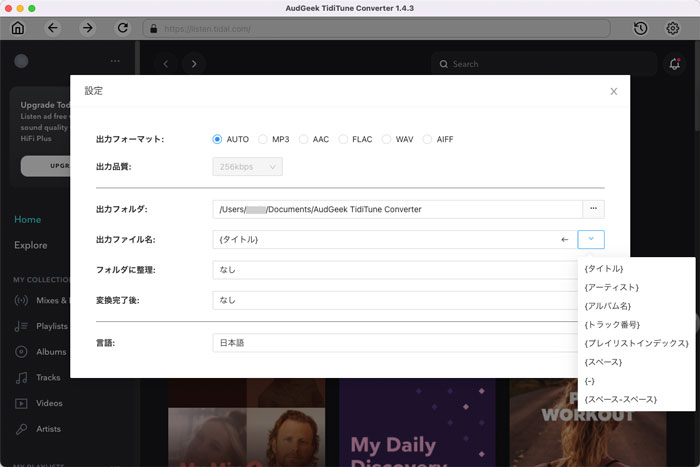The width and height of the screenshot is (700, 467).
Task: Select AAC output format
Action: click(x=303, y=139)
